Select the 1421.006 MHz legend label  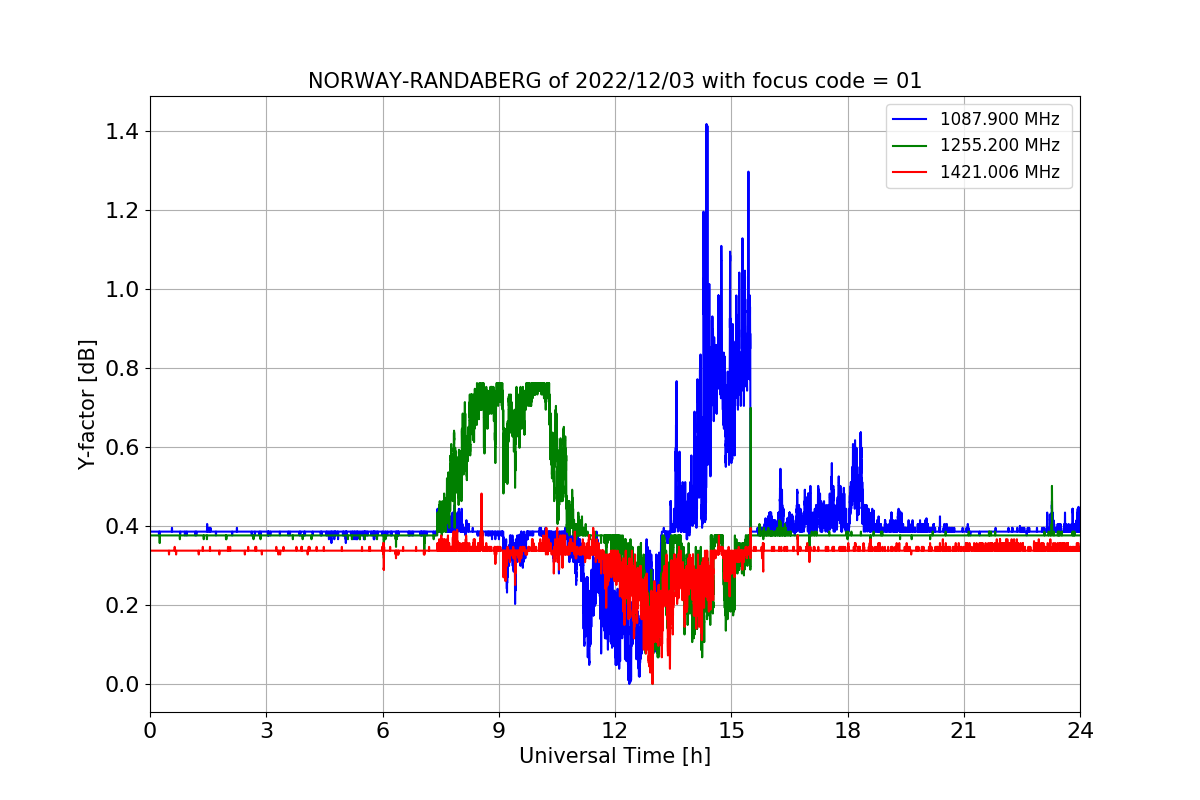pos(999,172)
